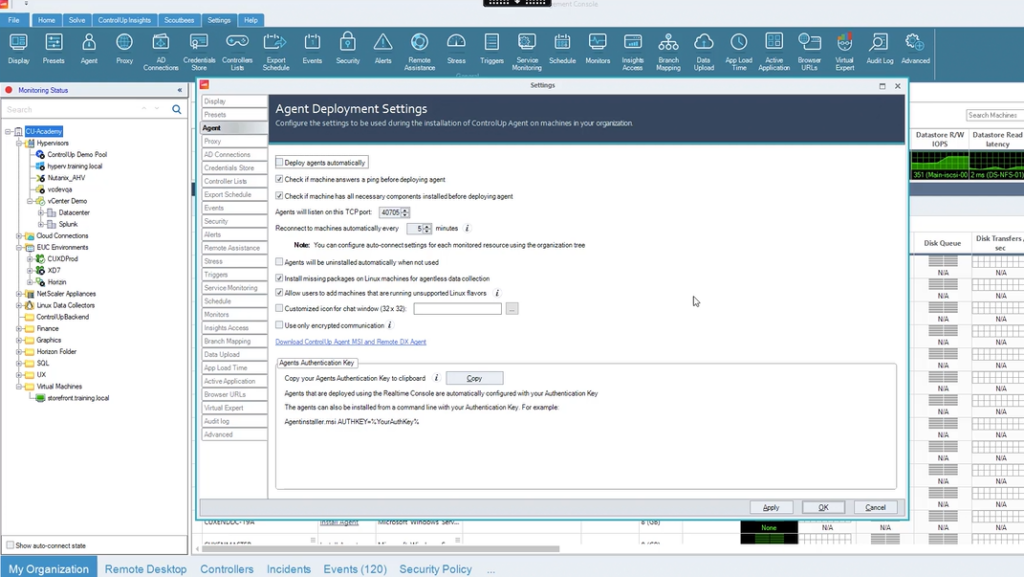Collapse the vCenter Demo node
The height and width of the screenshot is (577, 1024).
click(x=30, y=201)
